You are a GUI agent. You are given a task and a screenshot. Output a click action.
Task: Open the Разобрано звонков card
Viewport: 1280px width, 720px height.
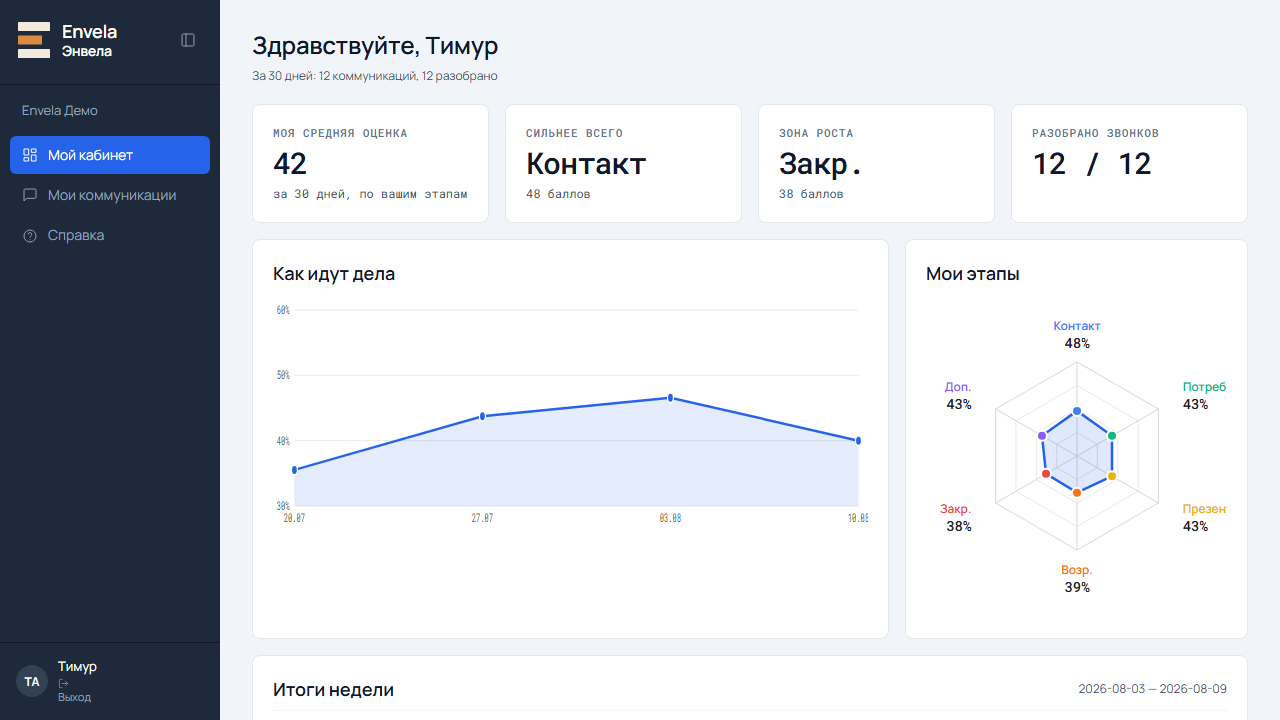pos(1129,163)
